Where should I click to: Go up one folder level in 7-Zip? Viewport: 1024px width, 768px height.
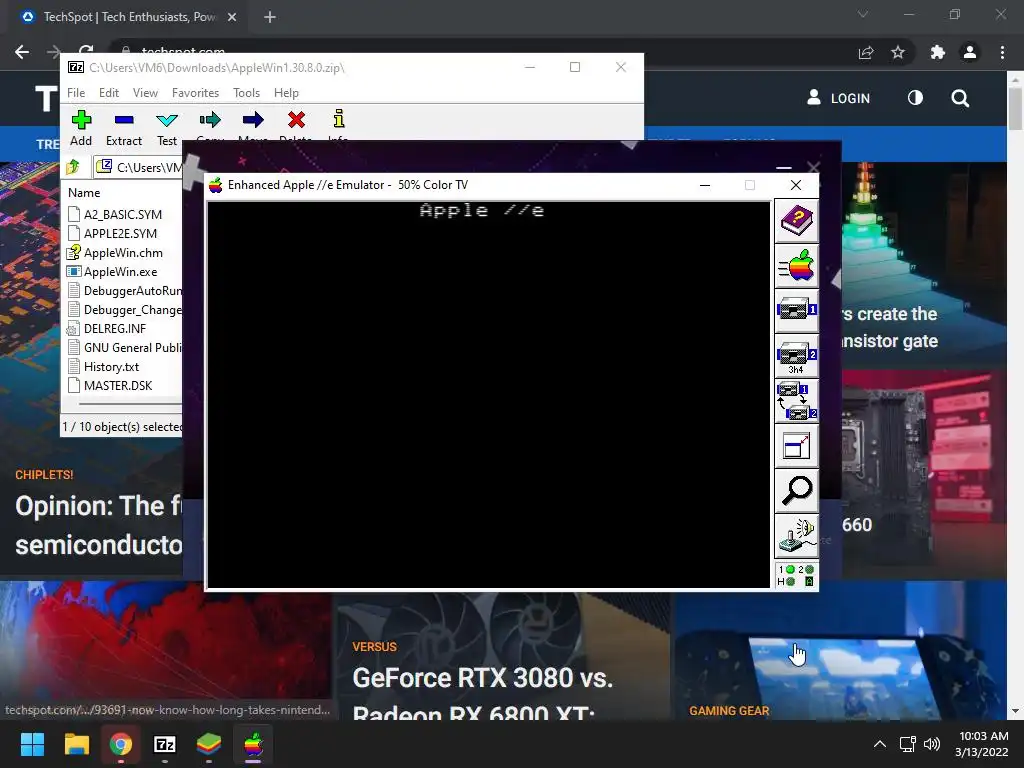(x=73, y=167)
